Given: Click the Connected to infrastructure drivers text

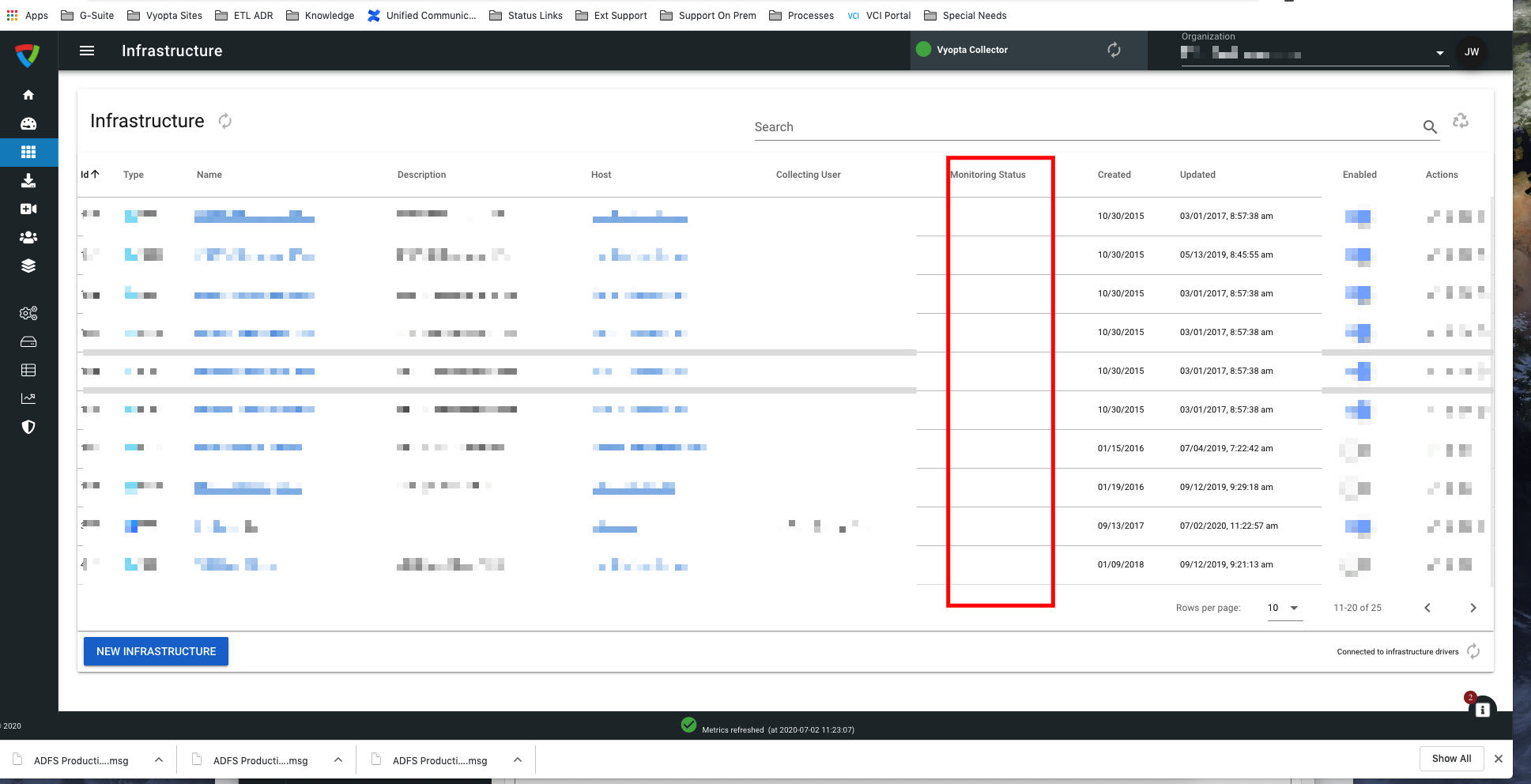Looking at the screenshot, I should click(1397, 652).
